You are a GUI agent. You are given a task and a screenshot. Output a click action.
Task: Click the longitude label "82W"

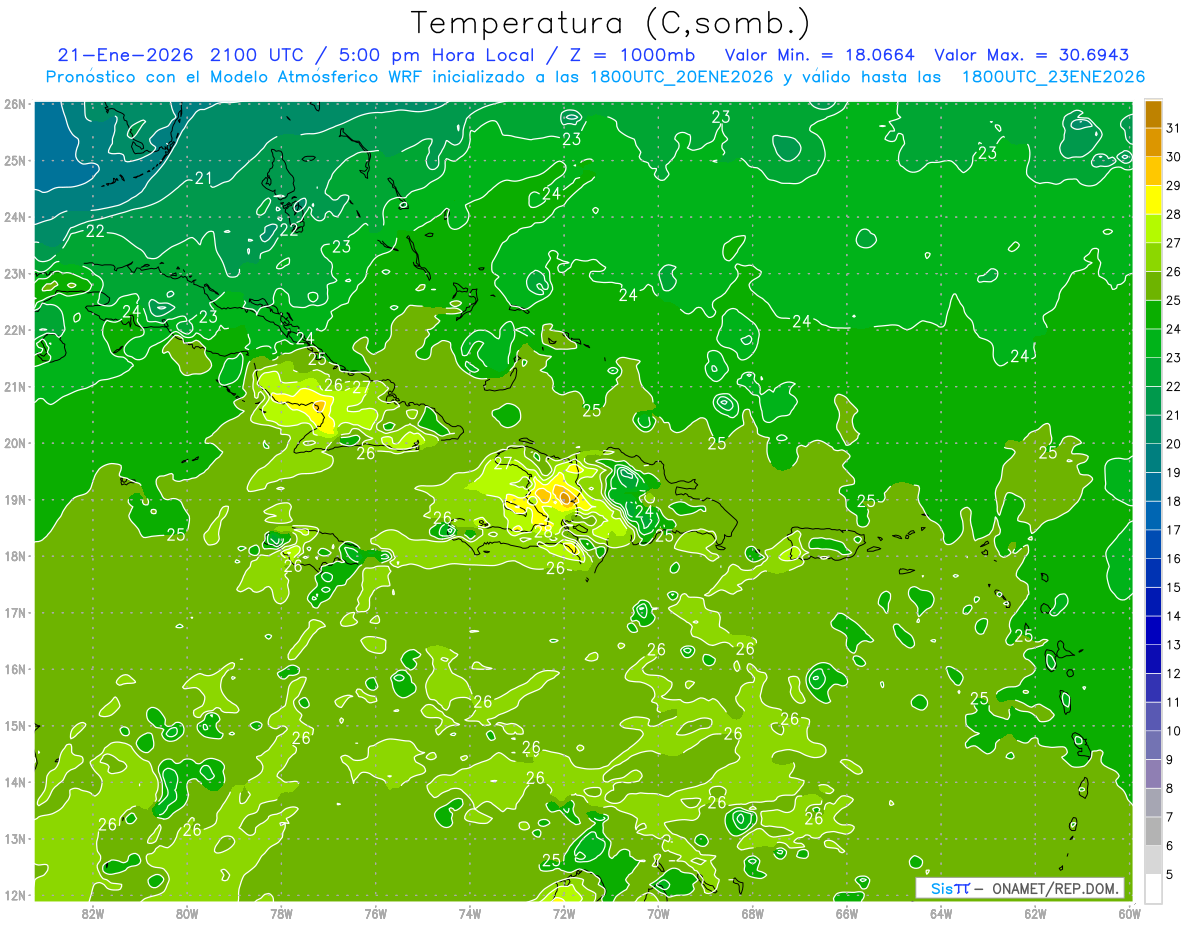[x=93, y=912]
